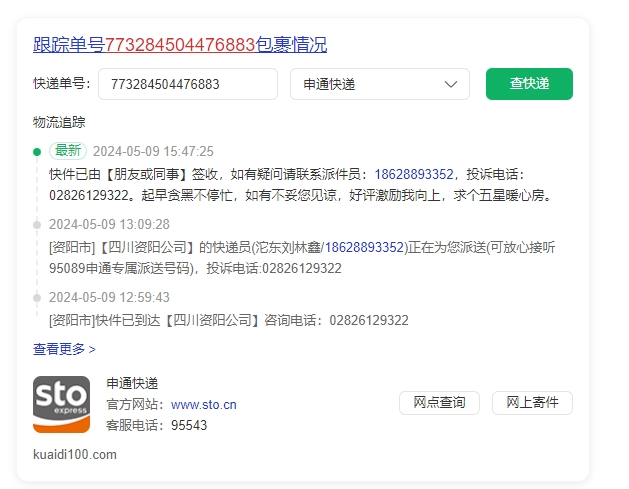Click the 申通快递 company name text
This screenshot has height=489, width=629.
pos(132,383)
